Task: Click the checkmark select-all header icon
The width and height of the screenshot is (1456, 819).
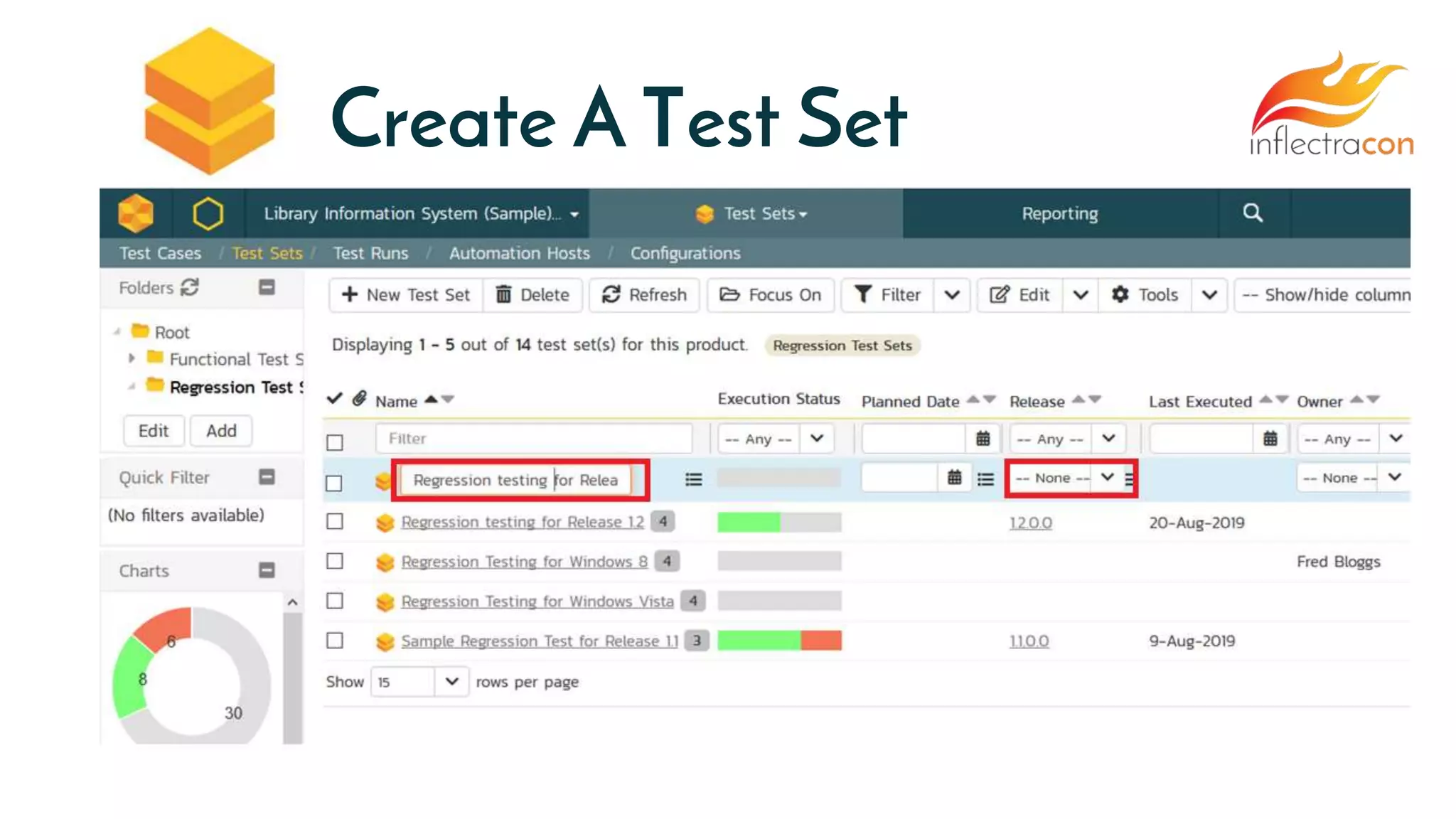Action: pyautogui.click(x=334, y=398)
